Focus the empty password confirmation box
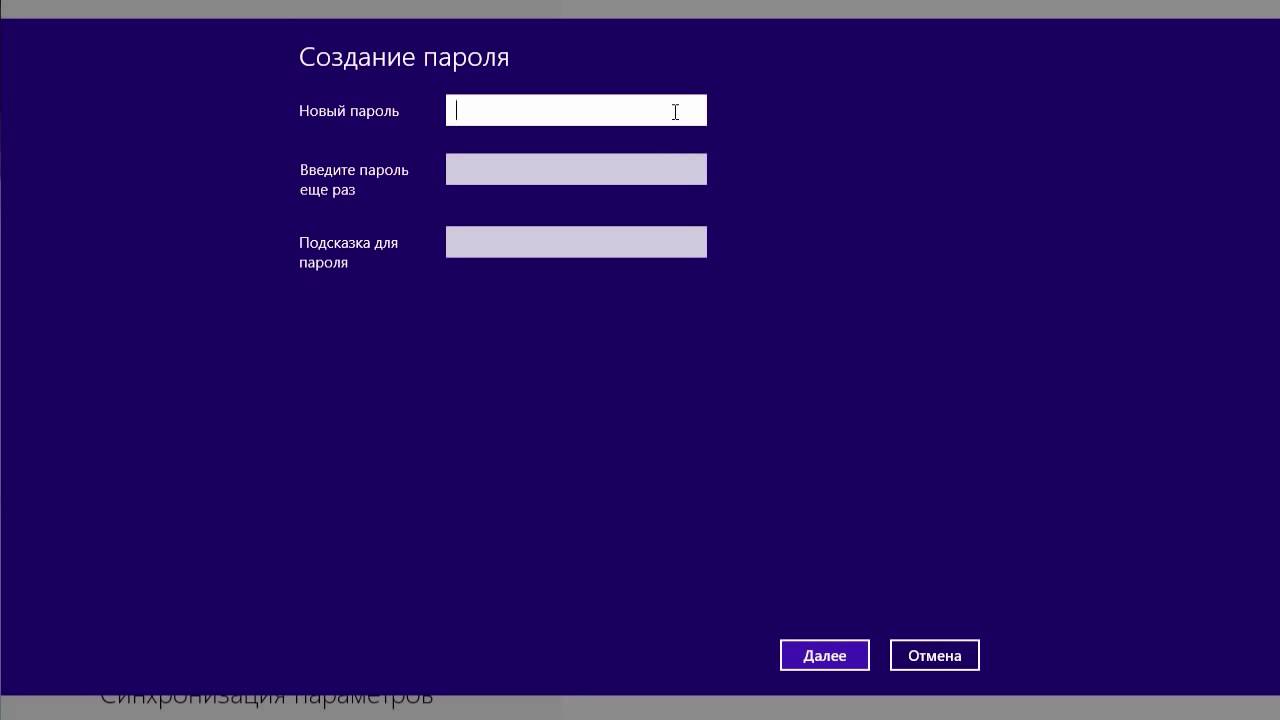The height and width of the screenshot is (720, 1280). [x=576, y=168]
